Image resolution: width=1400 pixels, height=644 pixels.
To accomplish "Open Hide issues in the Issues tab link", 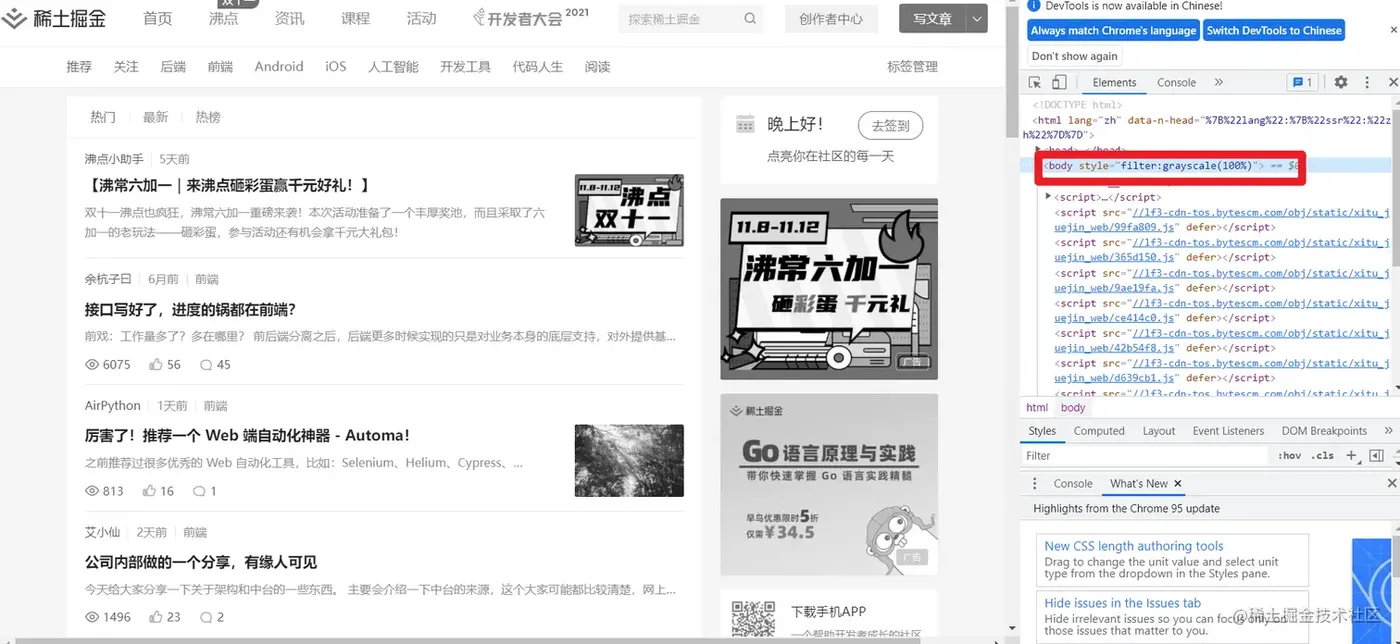I will point(1122,603).
